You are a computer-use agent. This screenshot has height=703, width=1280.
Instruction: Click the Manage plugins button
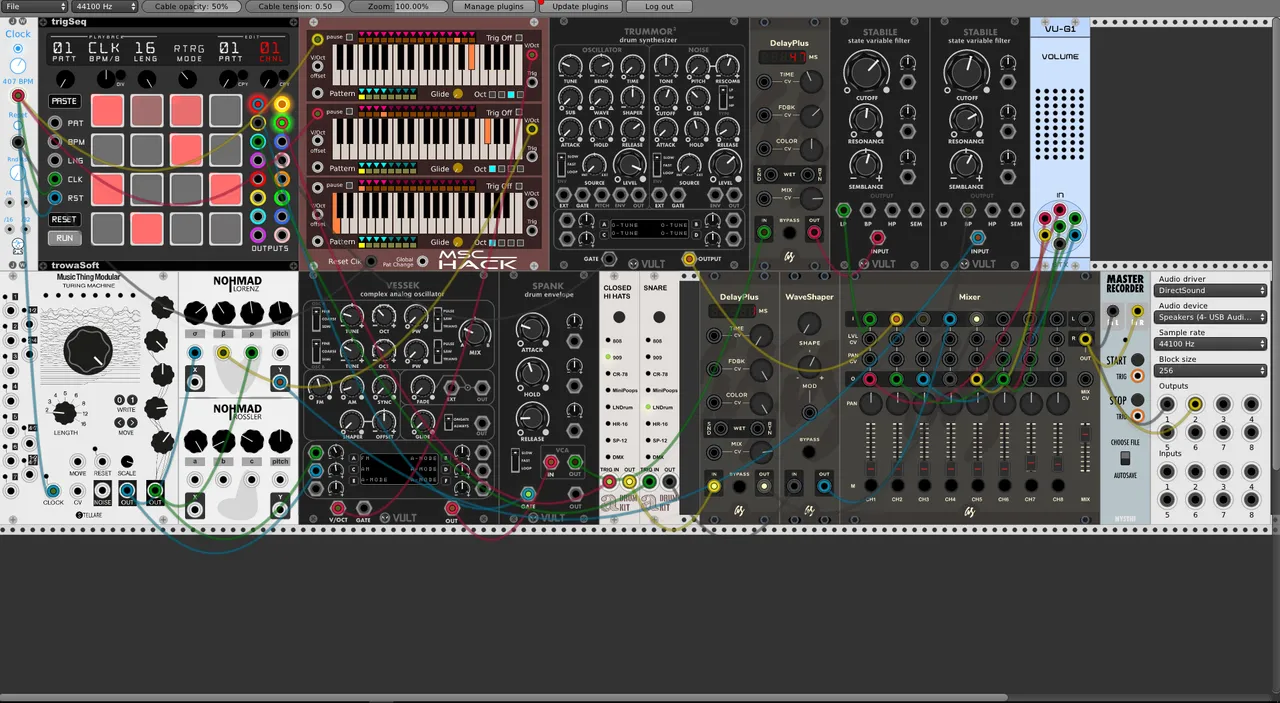tap(494, 6)
